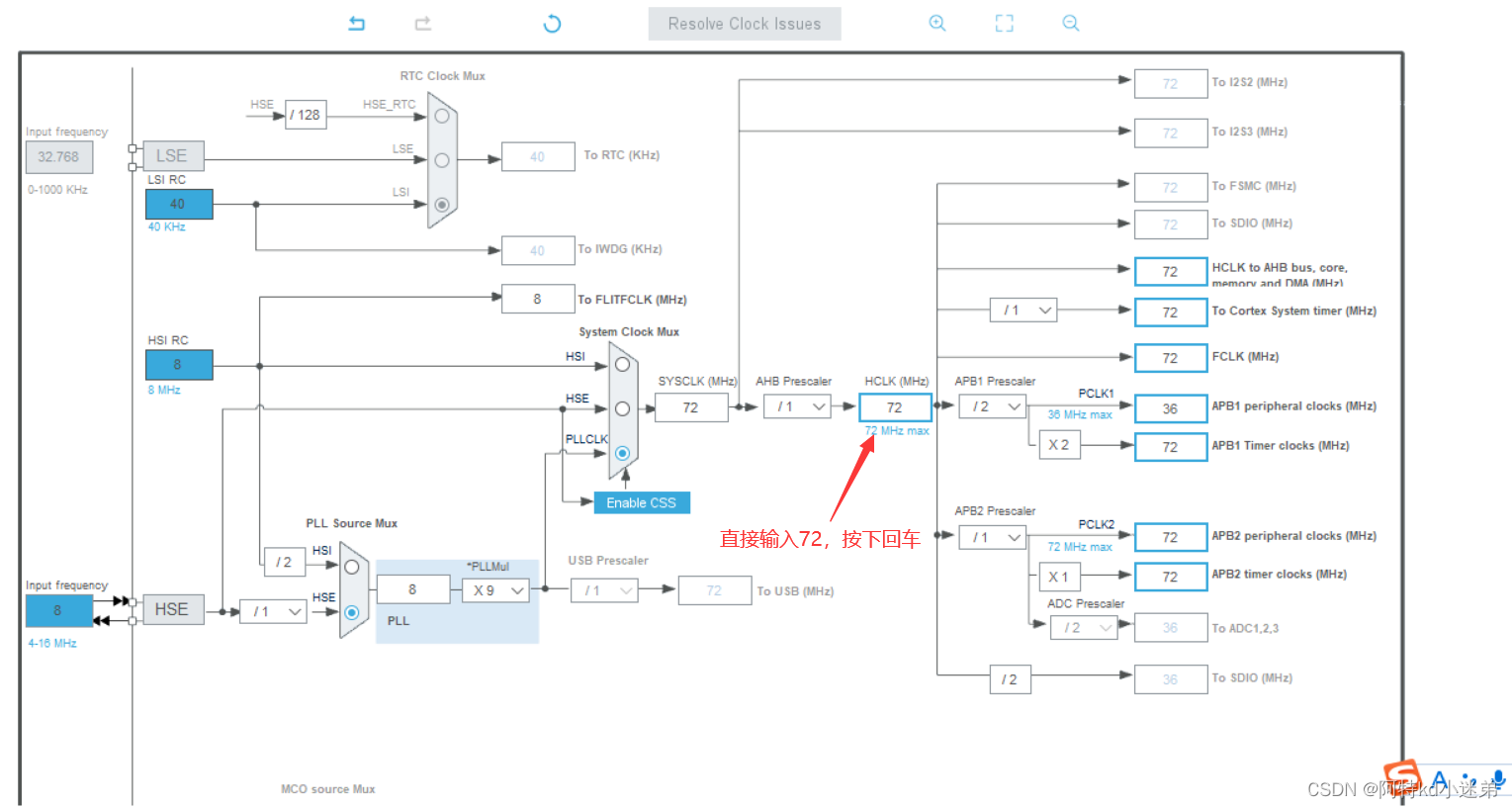Click APB2 peripheral clocks 72 box
The height and width of the screenshot is (808, 1512).
[1171, 537]
